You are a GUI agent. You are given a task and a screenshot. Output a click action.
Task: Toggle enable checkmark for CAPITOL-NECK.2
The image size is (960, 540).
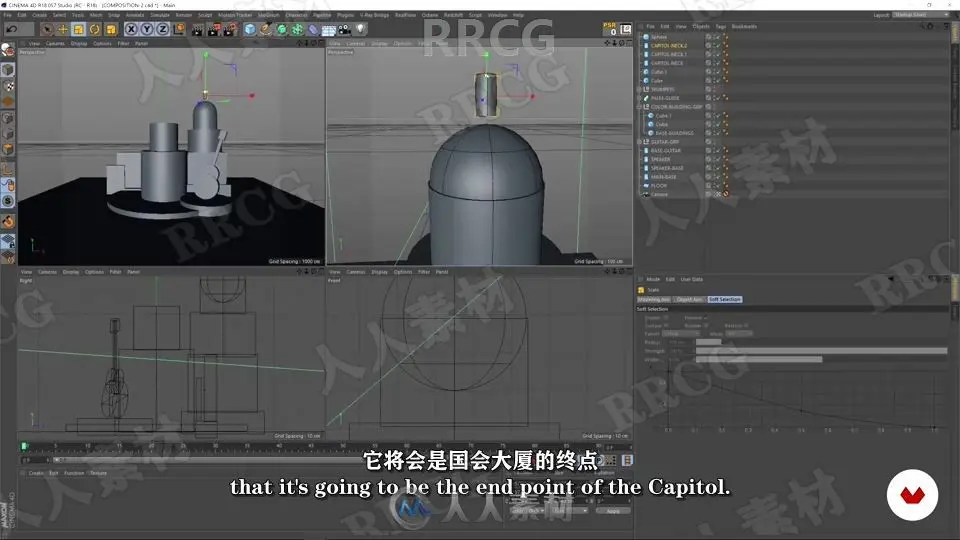click(x=717, y=45)
